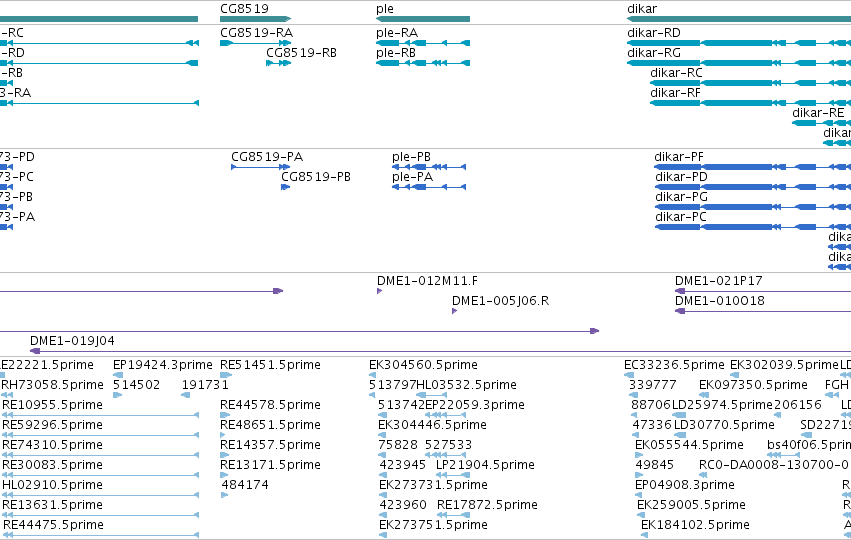Select EST EP22059.3prime label
This screenshot has height=540, width=851.
[x=475, y=405]
